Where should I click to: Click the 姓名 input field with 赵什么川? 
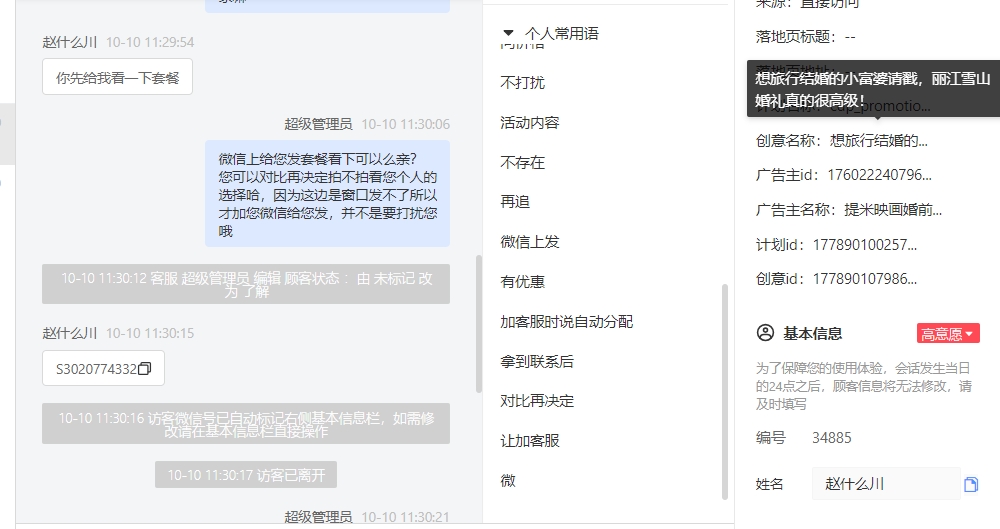886,484
